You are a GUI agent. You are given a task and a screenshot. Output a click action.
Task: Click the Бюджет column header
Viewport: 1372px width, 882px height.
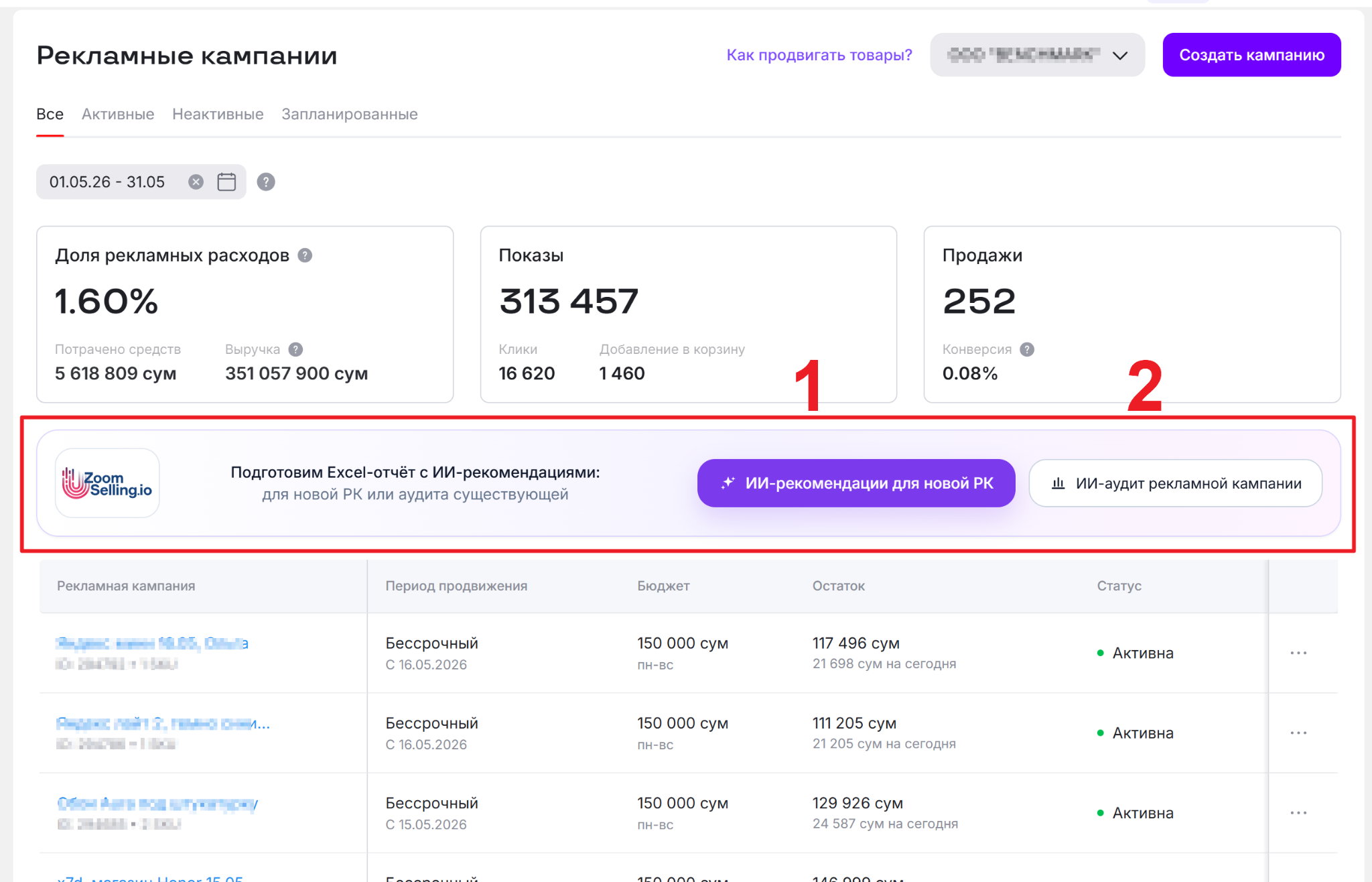coord(663,586)
